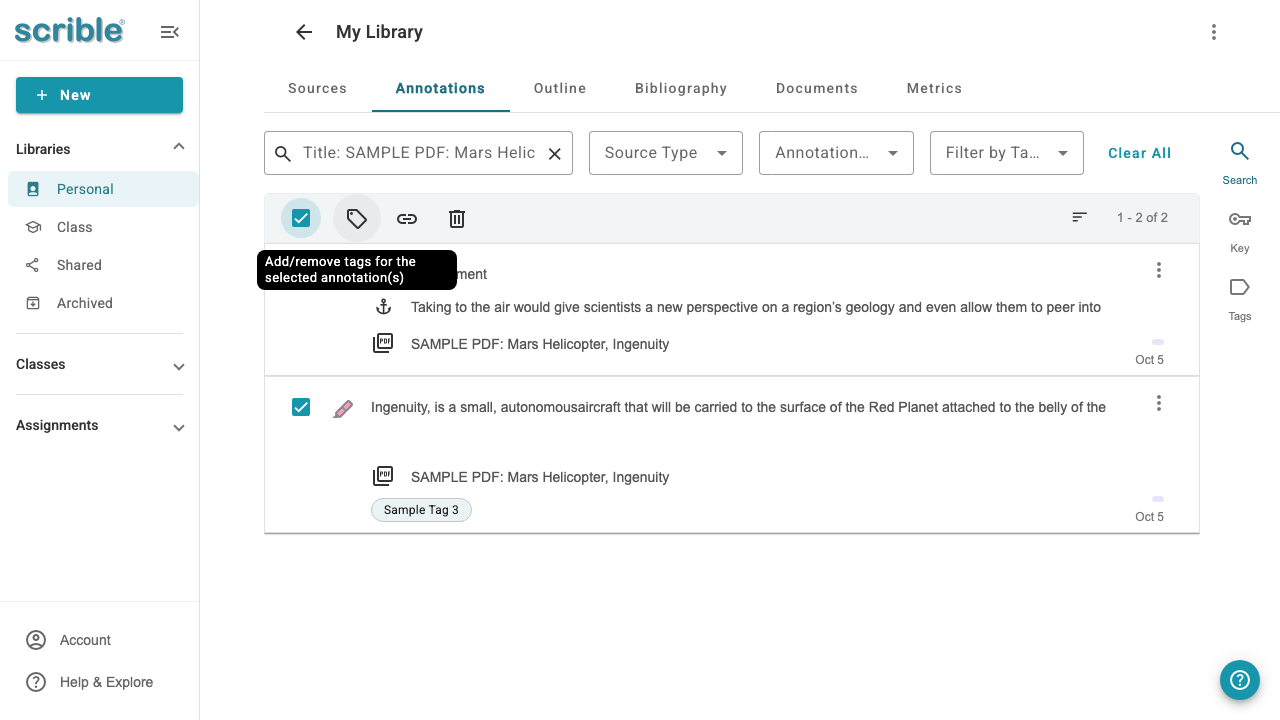Go back using the arrow icon

coord(304,32)
